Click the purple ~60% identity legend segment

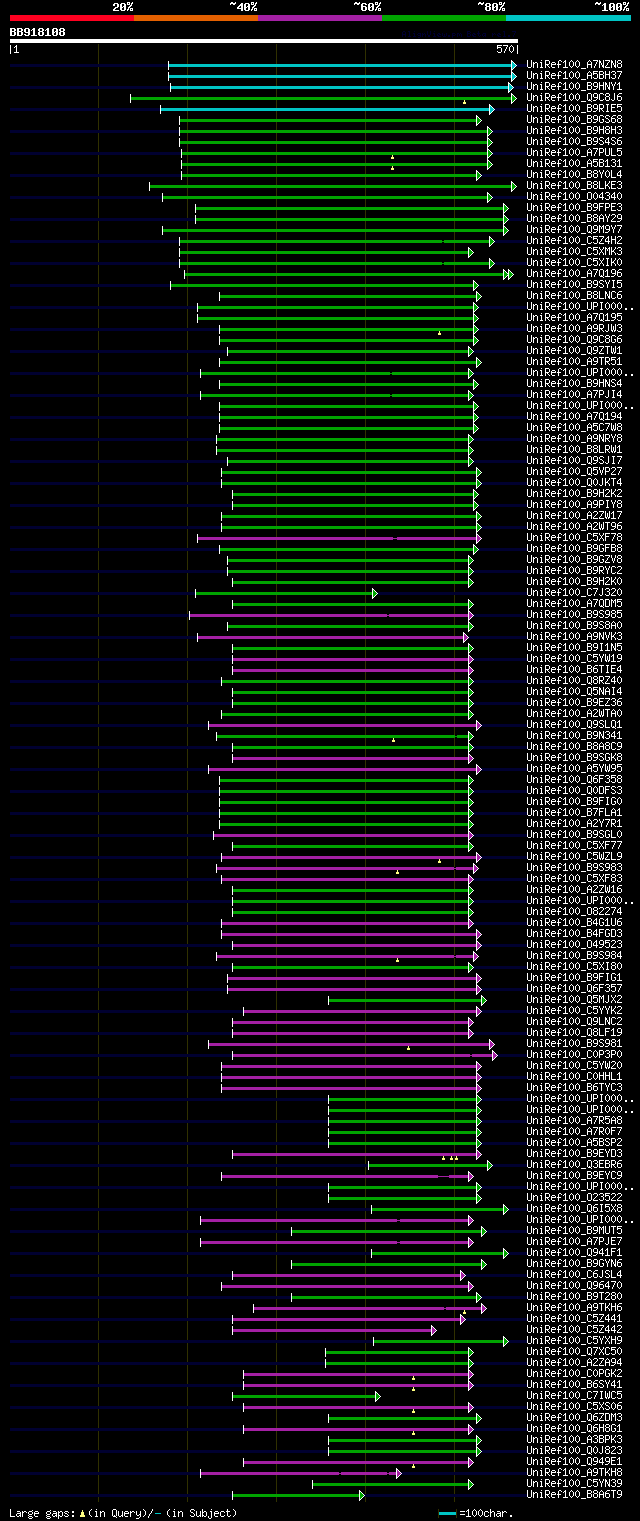point(320,17)
